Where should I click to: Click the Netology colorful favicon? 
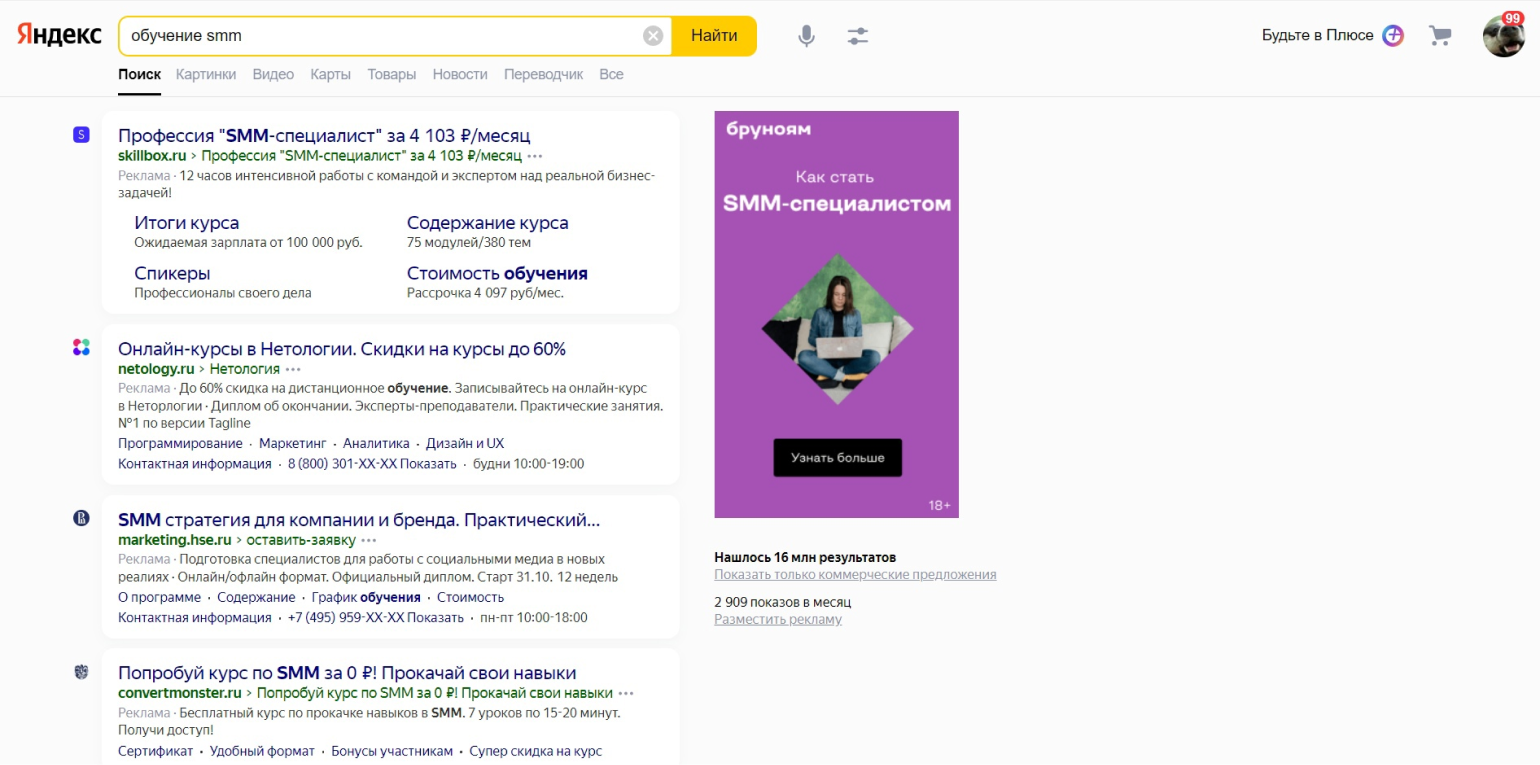point(81,348)
